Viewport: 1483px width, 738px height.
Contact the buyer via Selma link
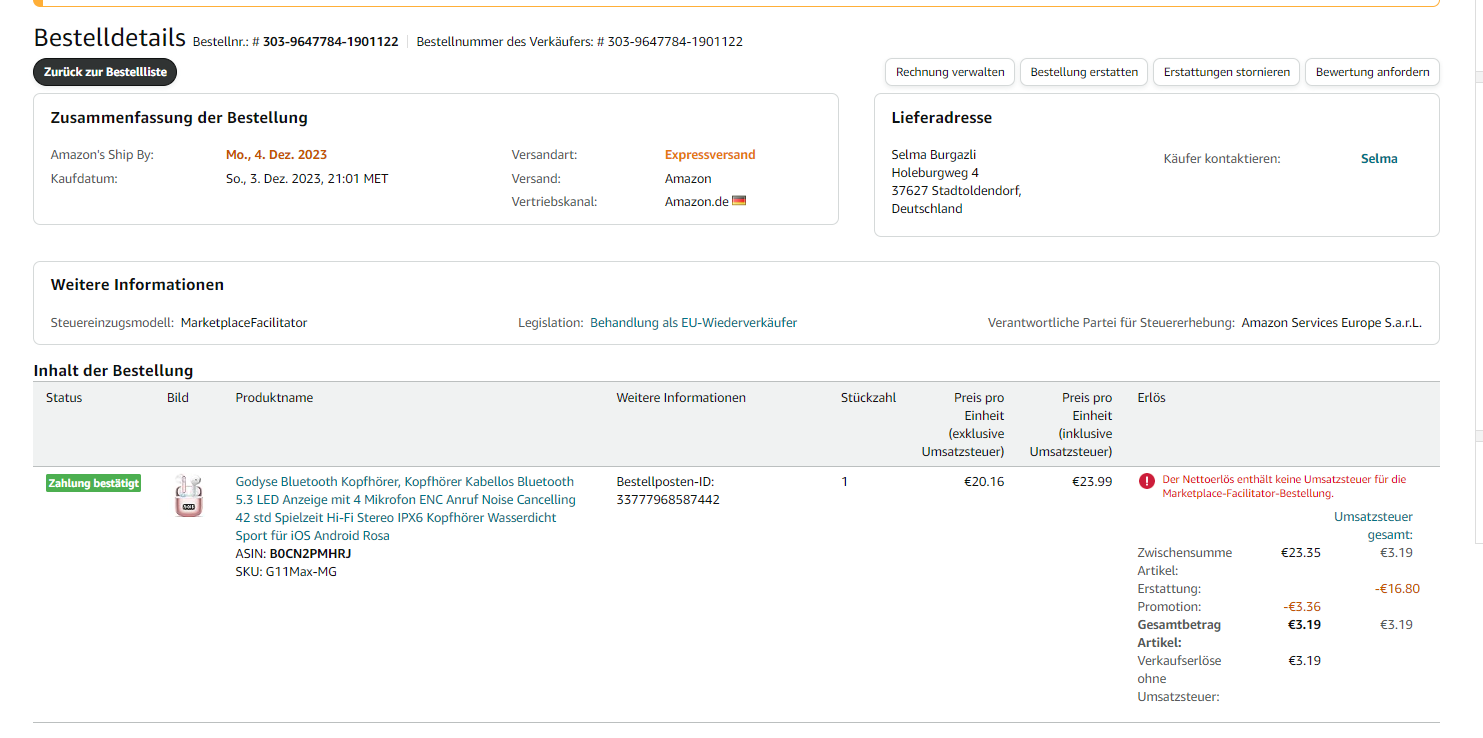[x=1379, y=159]
